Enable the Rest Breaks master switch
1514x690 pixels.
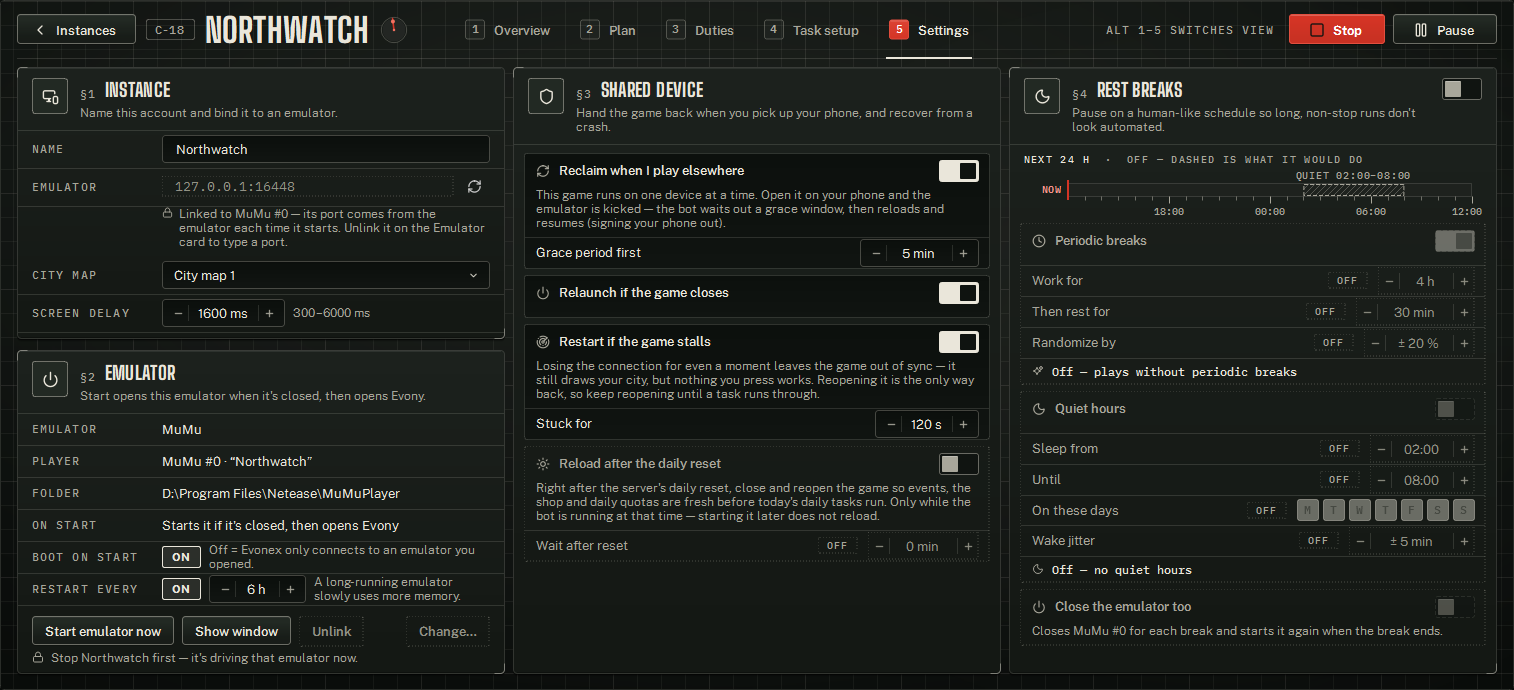pyautogui.click(x=1461, y=89)
